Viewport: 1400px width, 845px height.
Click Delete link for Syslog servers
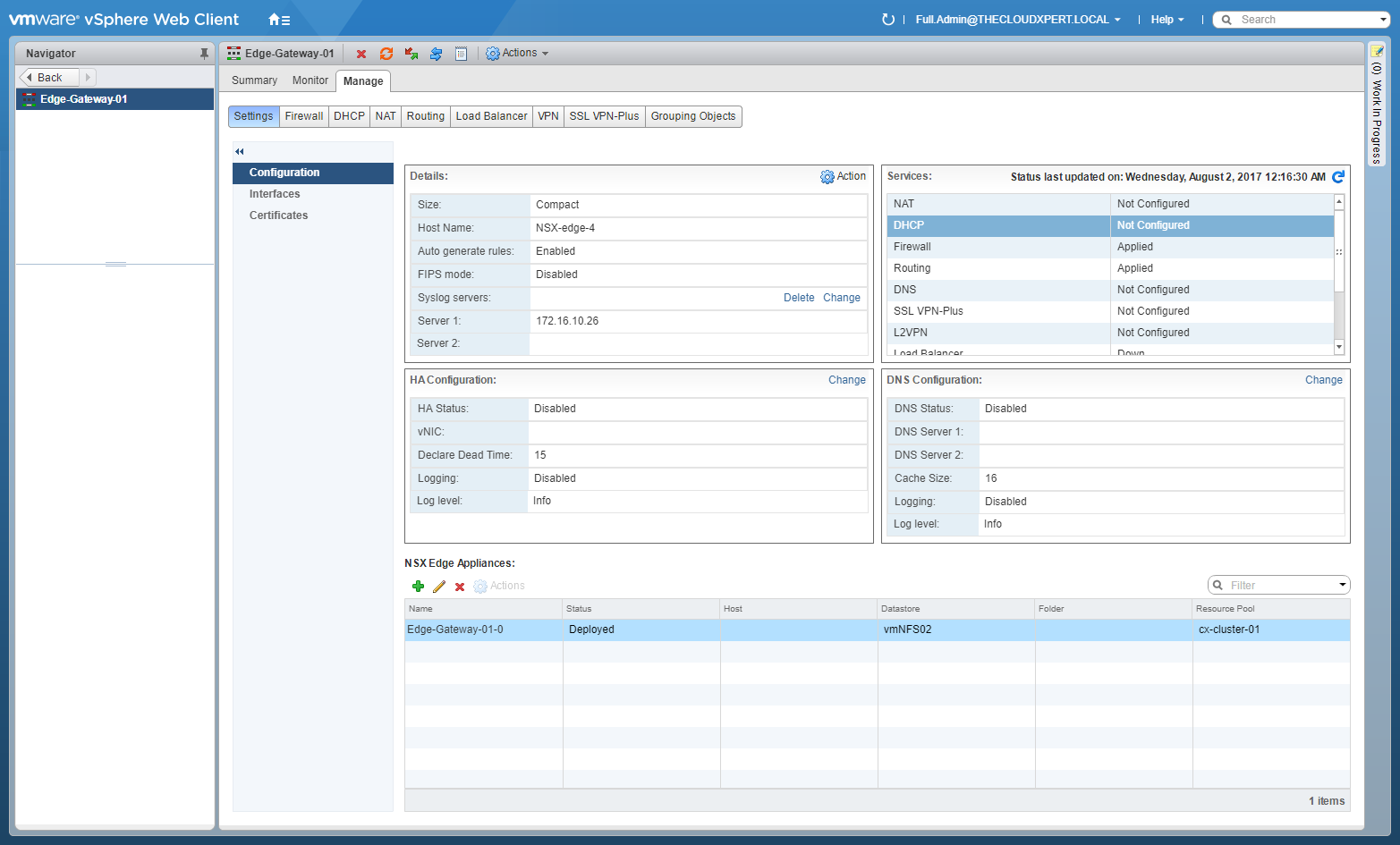coord(799,298)
